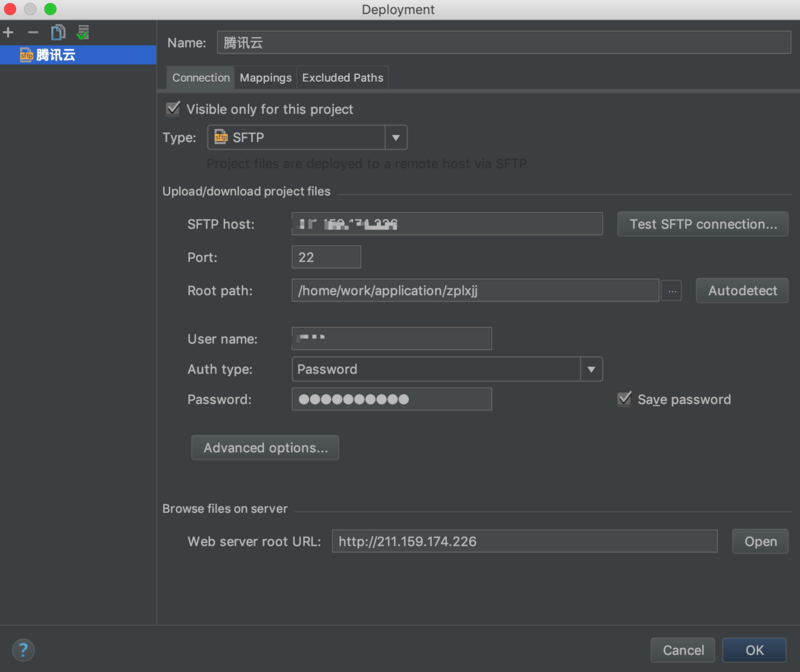Image resolution: width=800 pixels, height=672 pixels.
Task: Add a new deployment server with plus icon
Action: [8, 33]
